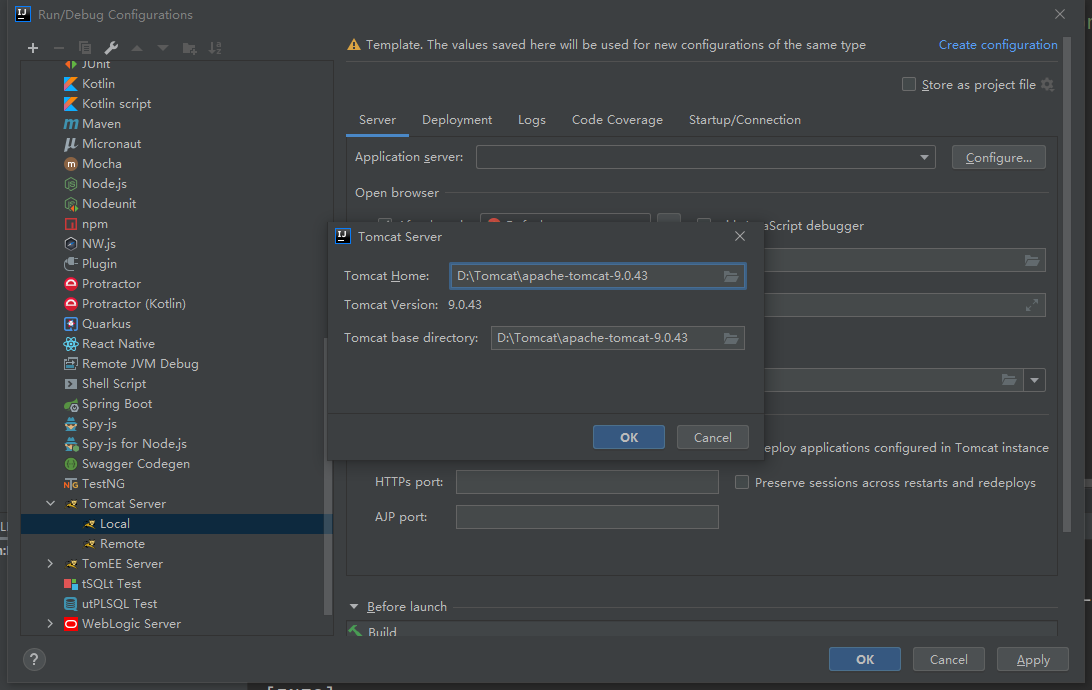1092x690 pixels.
Task: Expand the TomEE Server tree node
Action: (50, 564)
